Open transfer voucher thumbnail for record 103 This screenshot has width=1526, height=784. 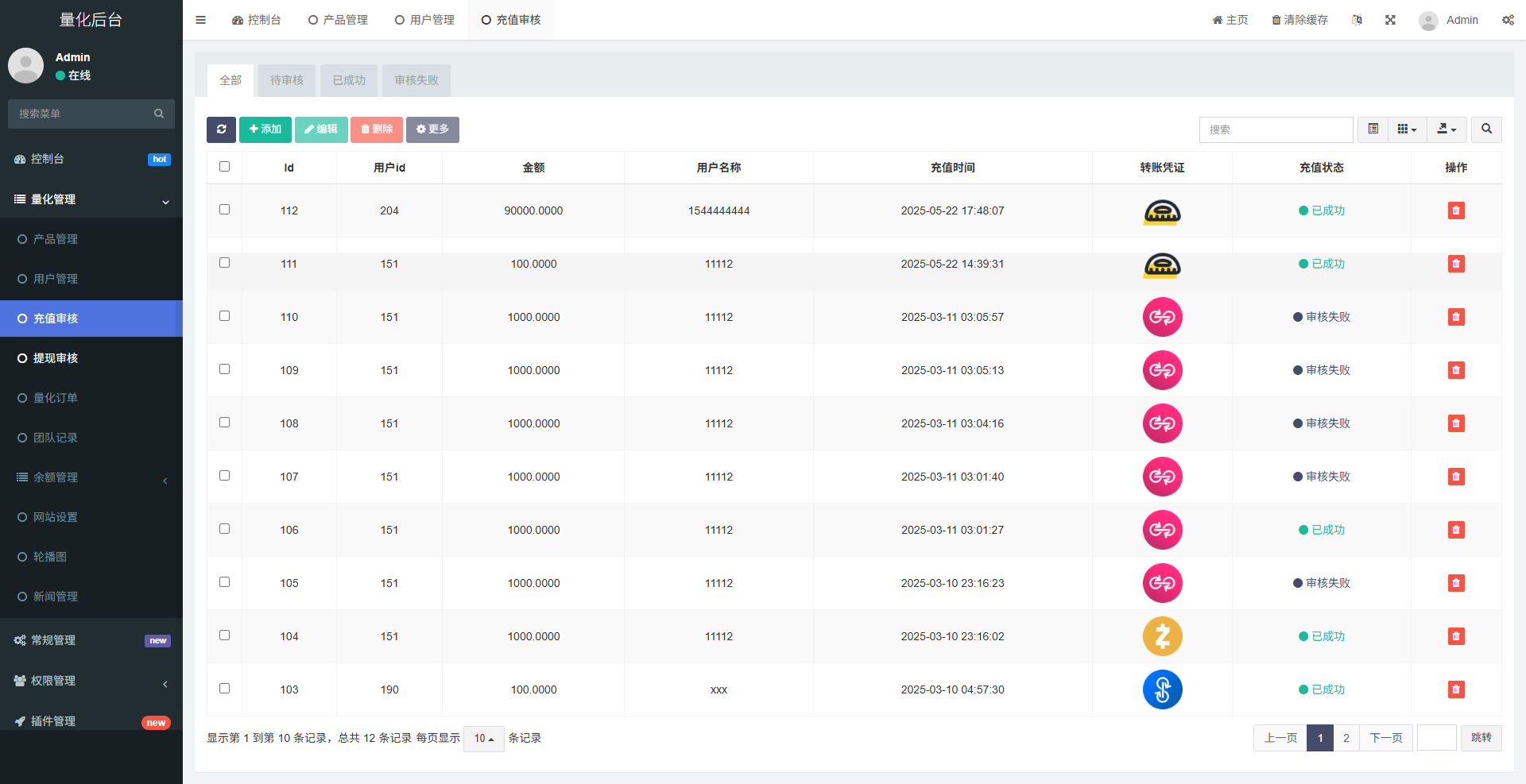pos(1162,689)
